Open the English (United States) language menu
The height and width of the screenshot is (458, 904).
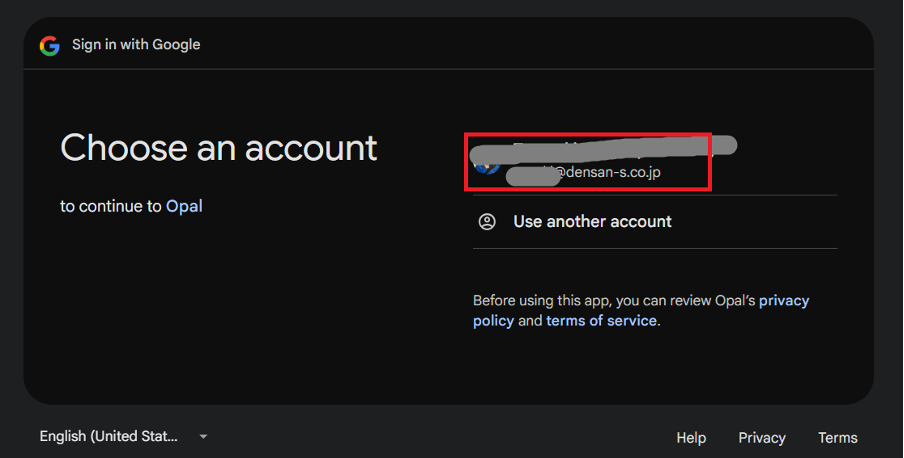click(x=110, y=437)
